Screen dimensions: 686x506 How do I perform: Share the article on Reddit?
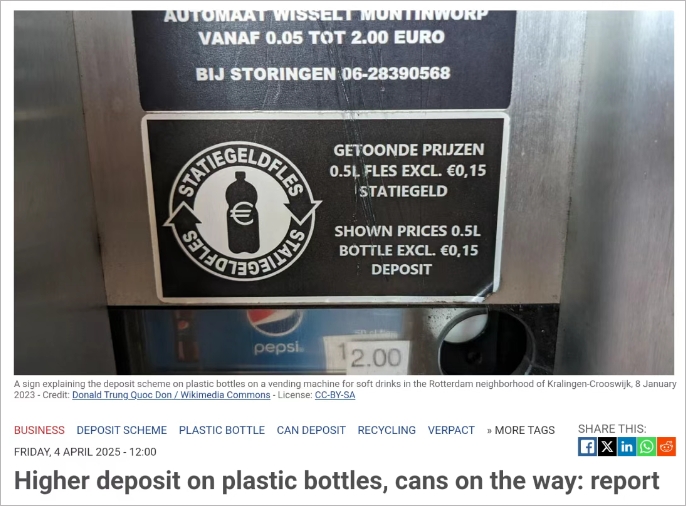666,447
